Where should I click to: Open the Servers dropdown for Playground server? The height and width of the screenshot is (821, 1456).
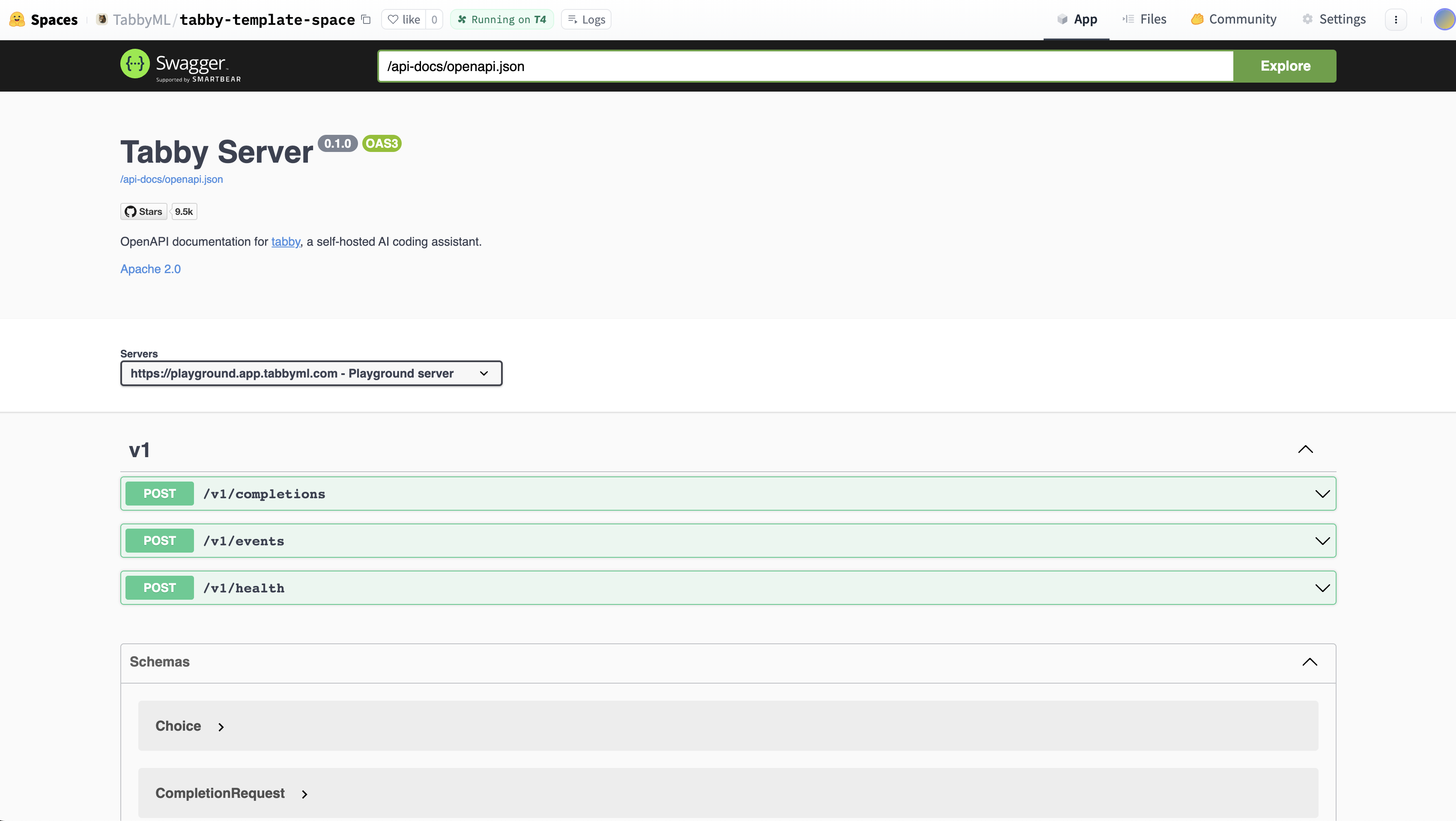click(310, 373)
